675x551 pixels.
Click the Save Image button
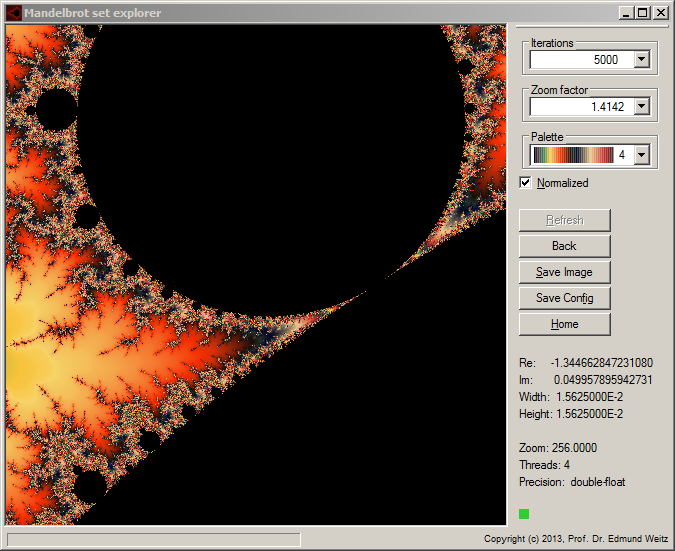point(564,272)
